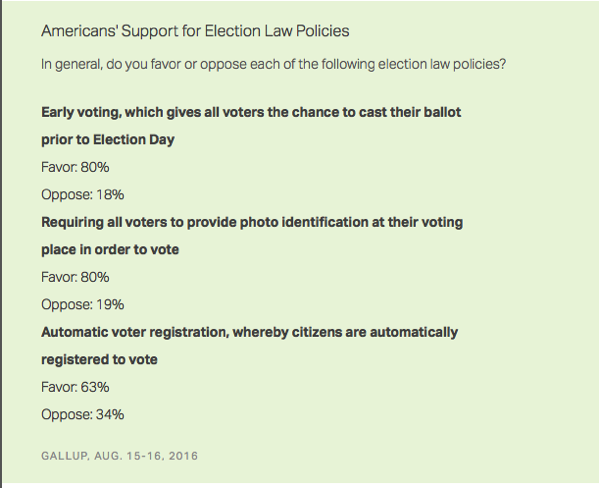Click 'Favor: 80%' under Early voting
Viewport: 599px width, 488px height.
(x=75, y=167)
